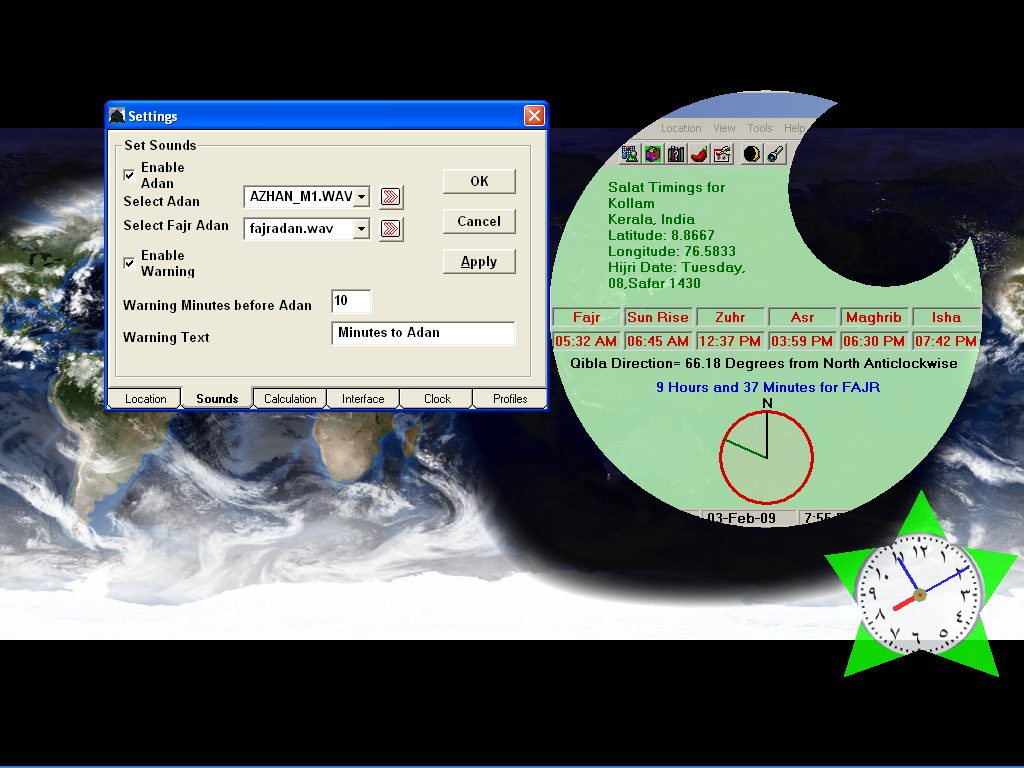Click the bookshelf help toolbar icon
The image size is (1024, 768).
point(676,154)
